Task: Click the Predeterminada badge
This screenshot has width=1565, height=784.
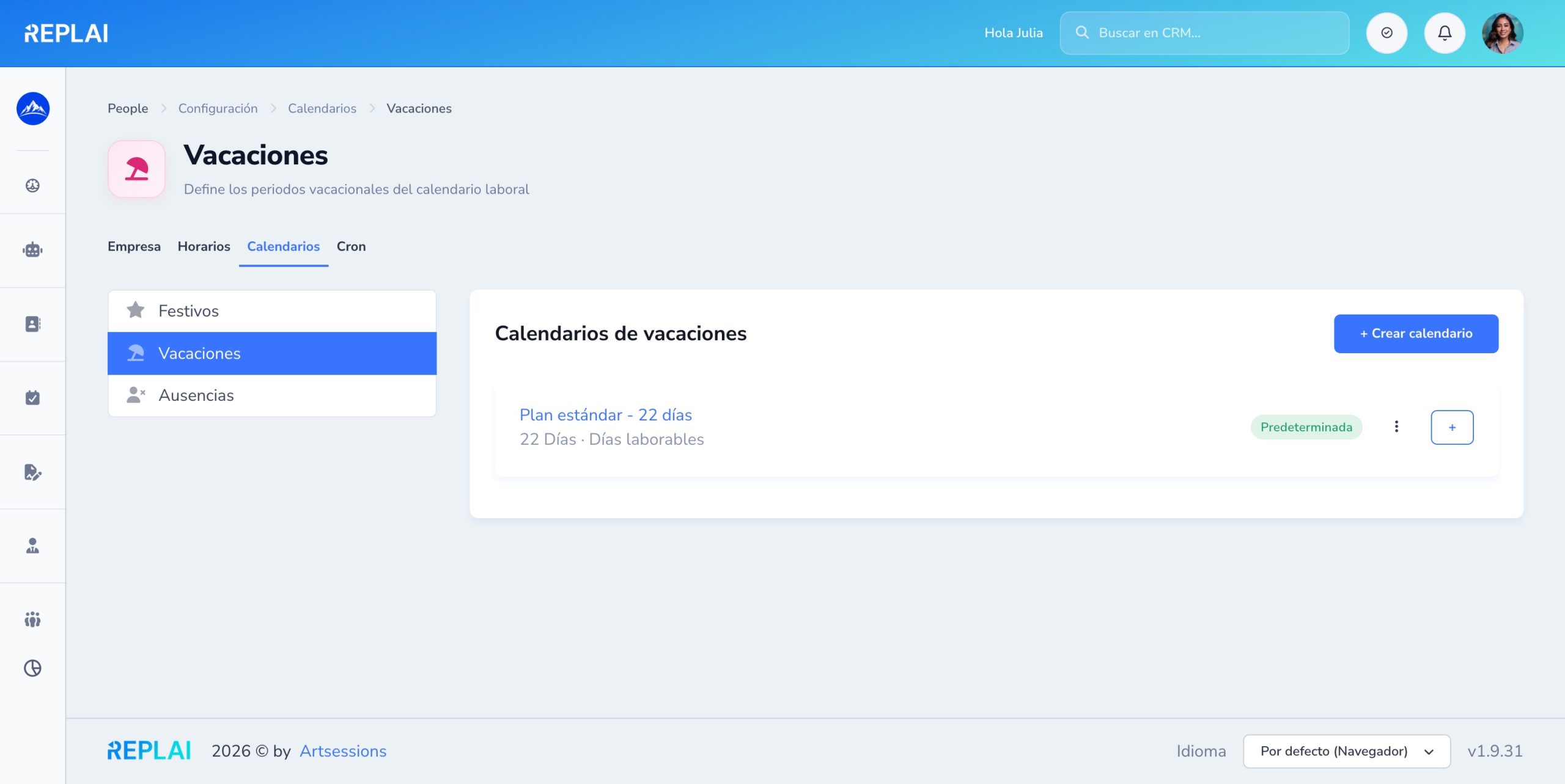Action: (x=1306, y=427)
